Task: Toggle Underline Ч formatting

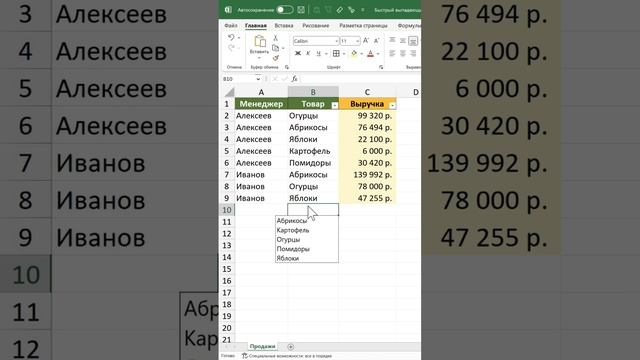Action: click(318, 53)
